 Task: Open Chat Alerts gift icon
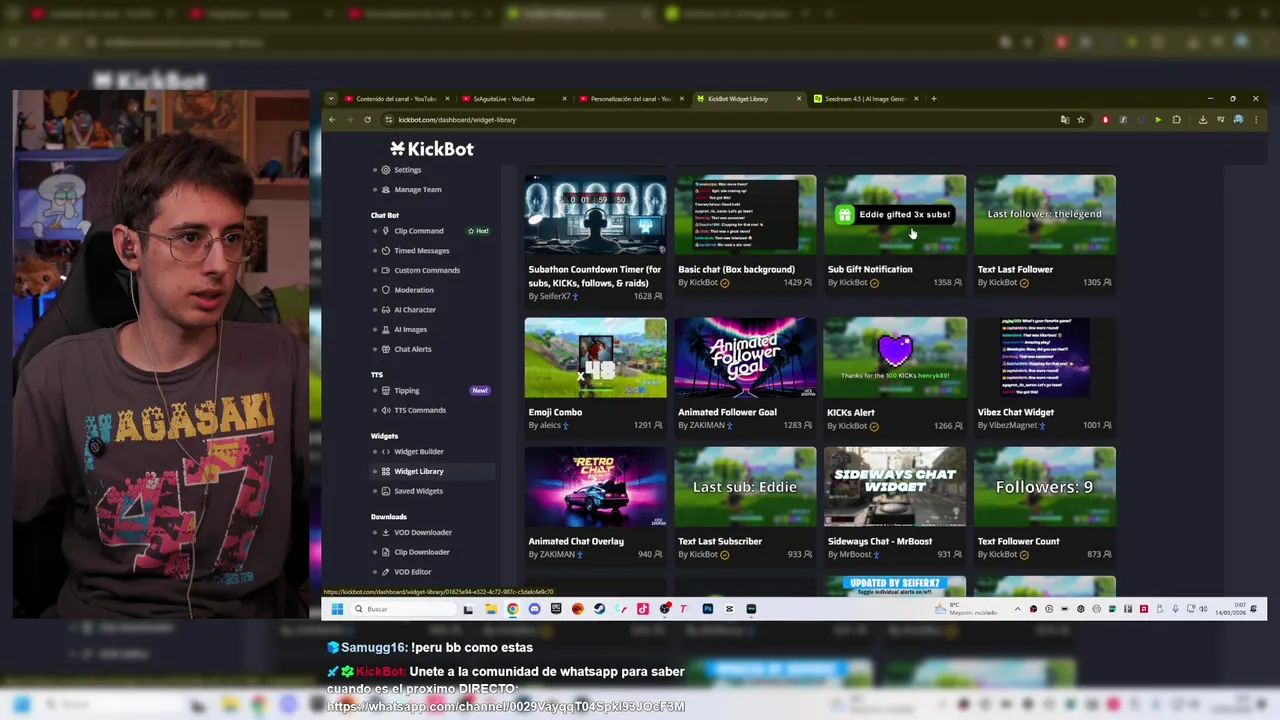coord(386,349)
